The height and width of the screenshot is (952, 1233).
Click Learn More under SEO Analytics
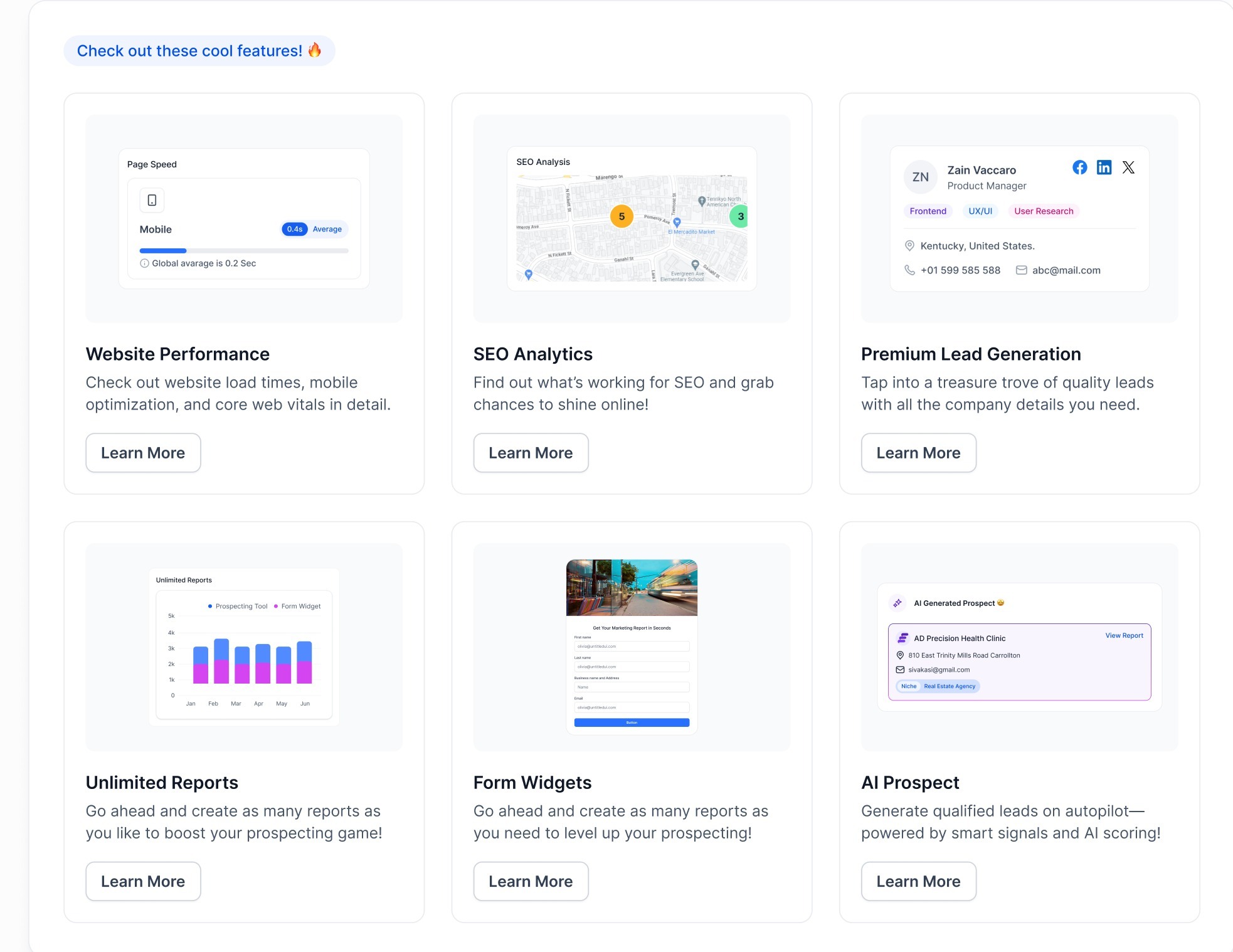[x=531, y=453]
